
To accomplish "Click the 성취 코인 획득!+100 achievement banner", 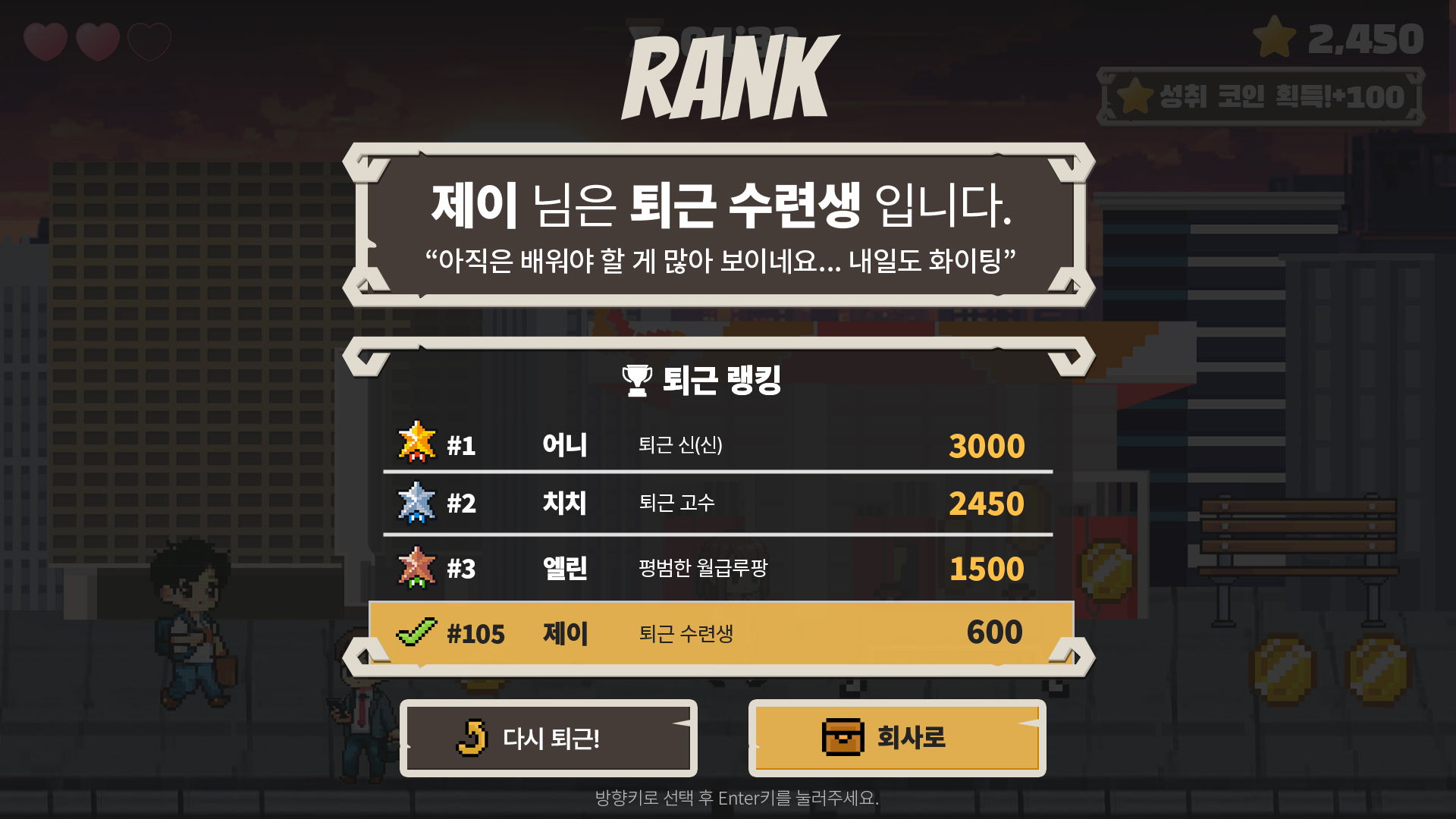I will [x=1260, y=96].
